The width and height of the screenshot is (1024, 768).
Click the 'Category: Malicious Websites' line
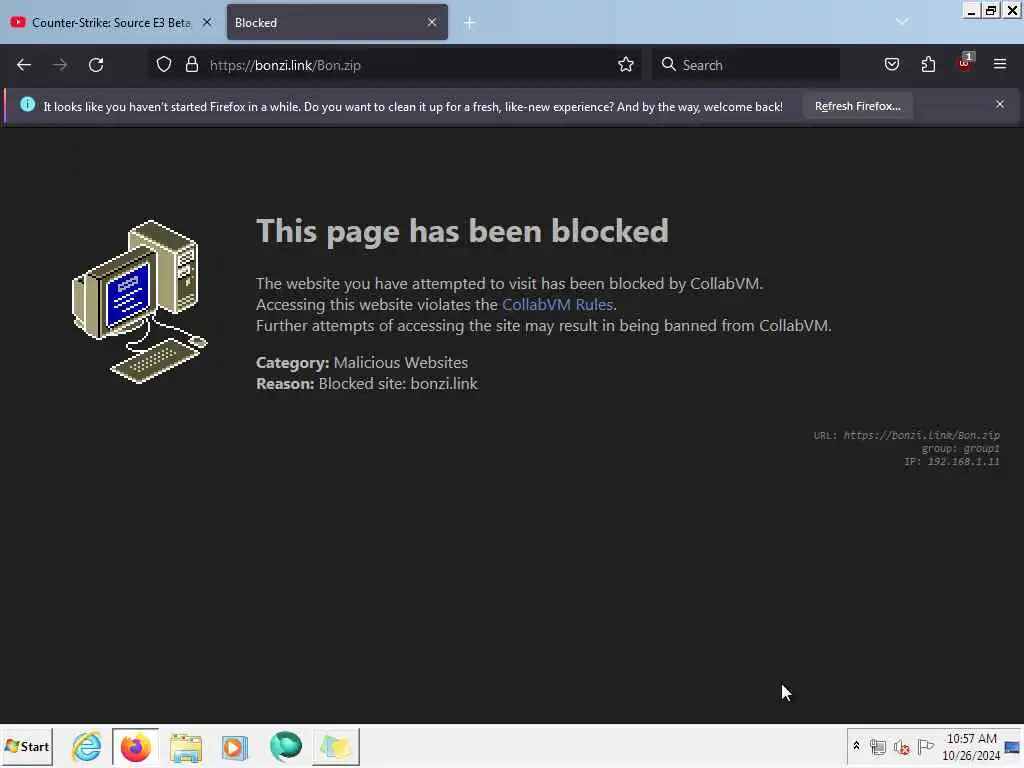362,362
